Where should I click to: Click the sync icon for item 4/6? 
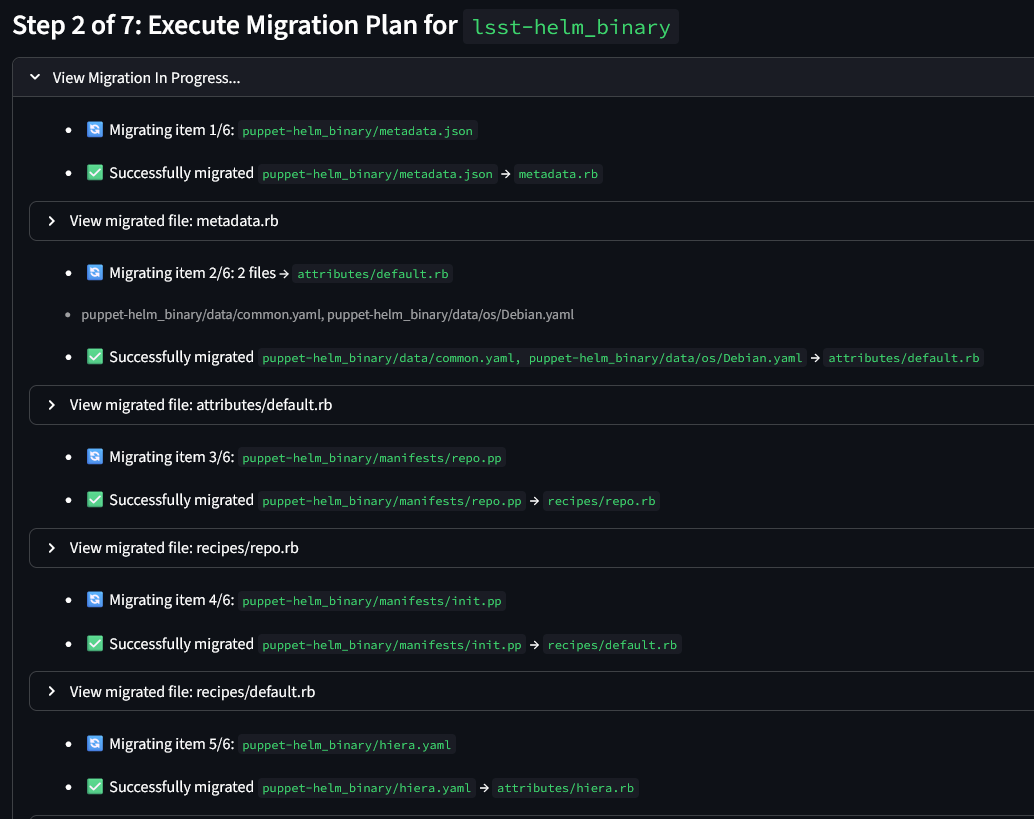click(x=95, y=600)
